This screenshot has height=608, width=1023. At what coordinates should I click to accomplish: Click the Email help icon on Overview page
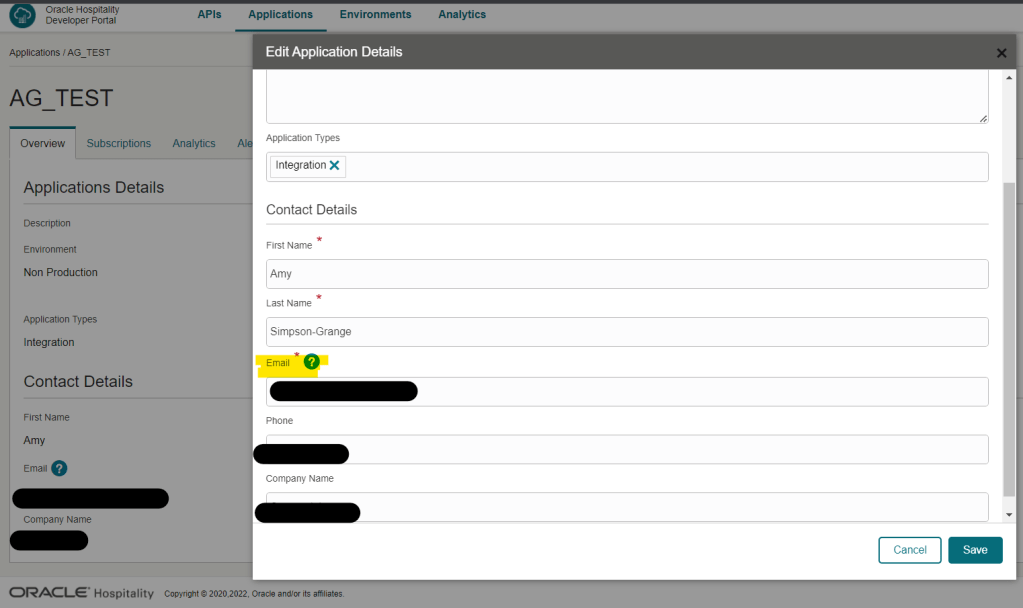coord(59,468)
